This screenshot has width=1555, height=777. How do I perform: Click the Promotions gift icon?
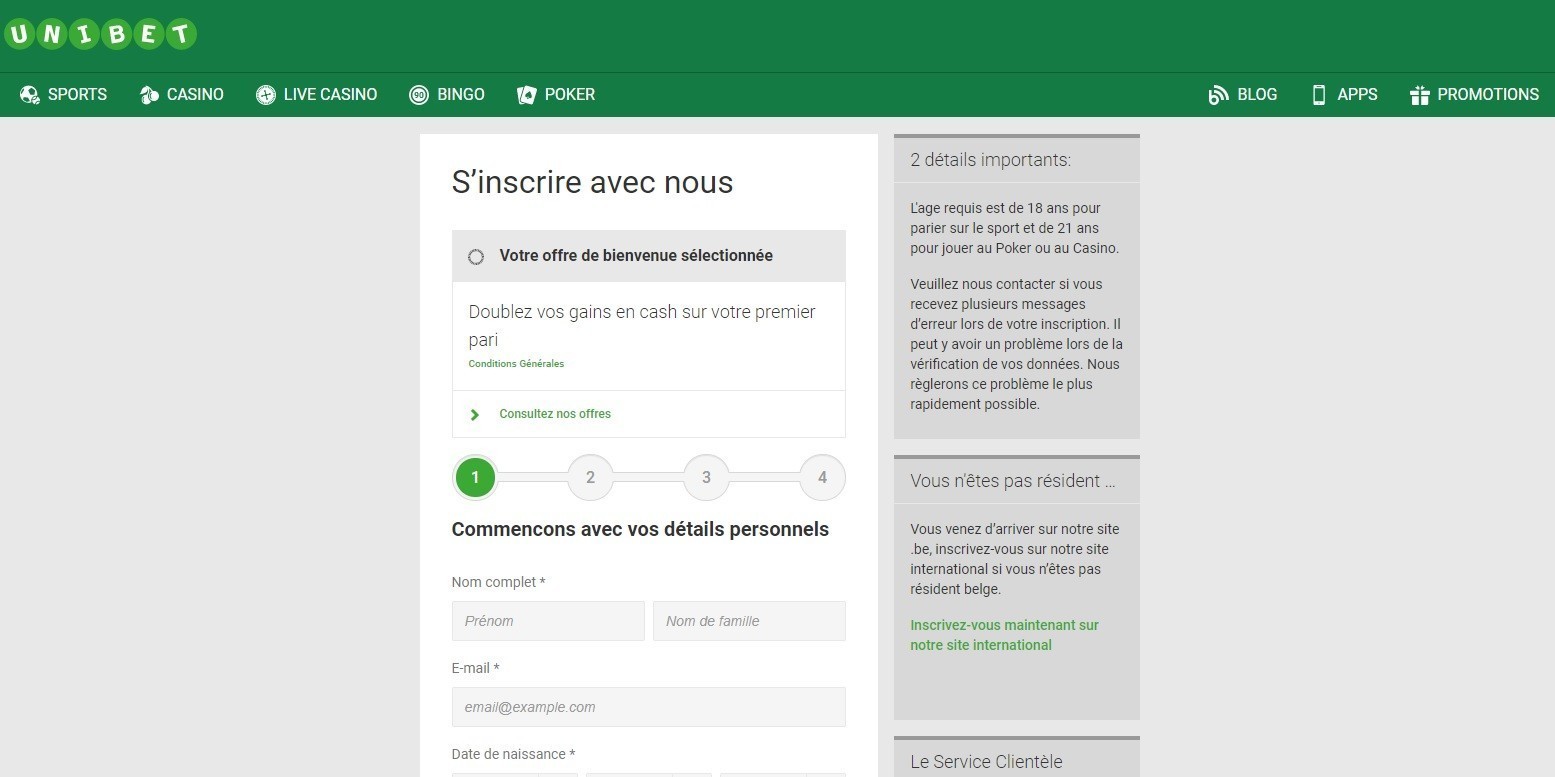point(1419,95)
